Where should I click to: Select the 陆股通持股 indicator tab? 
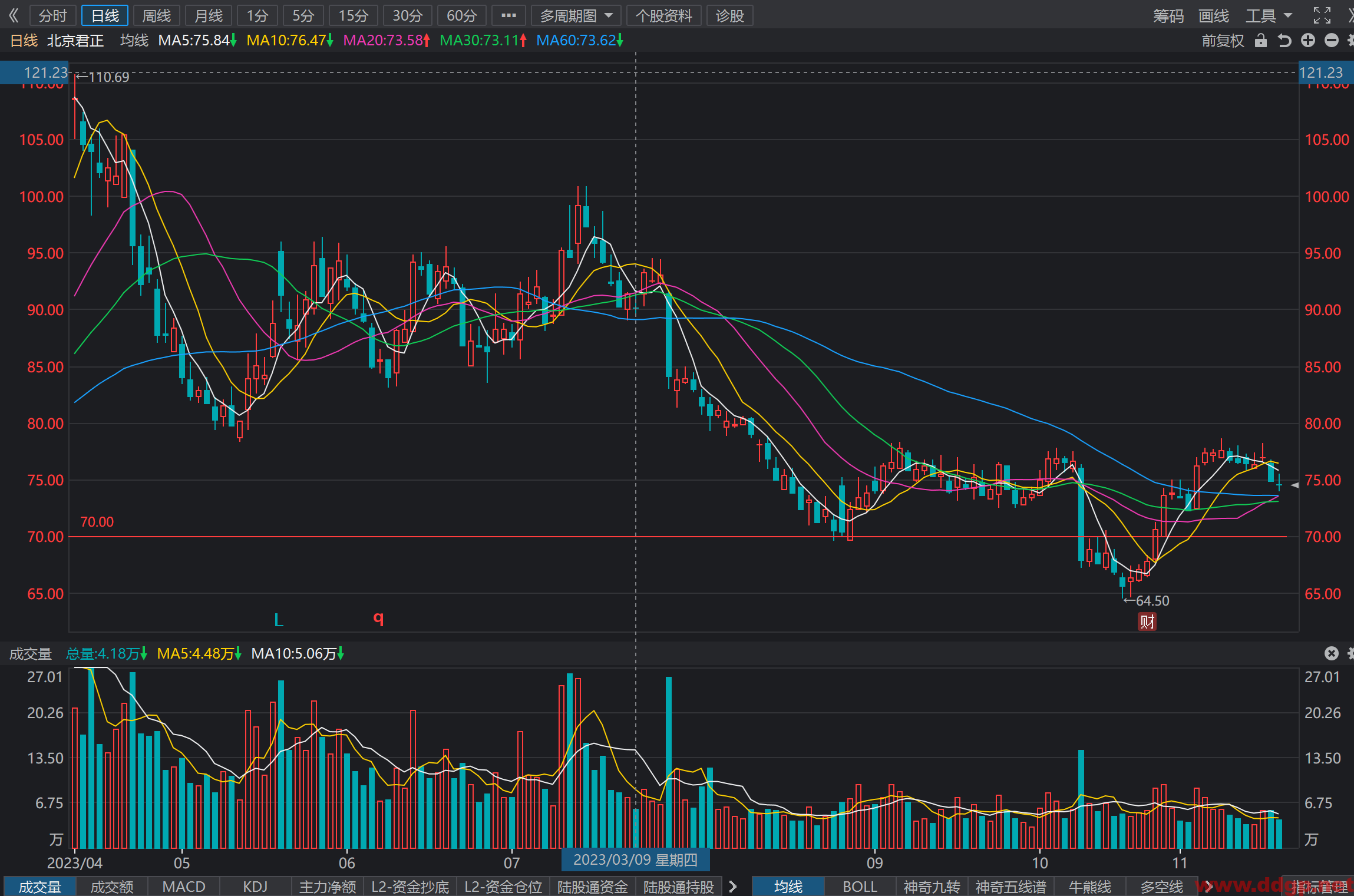click(678, 887)
